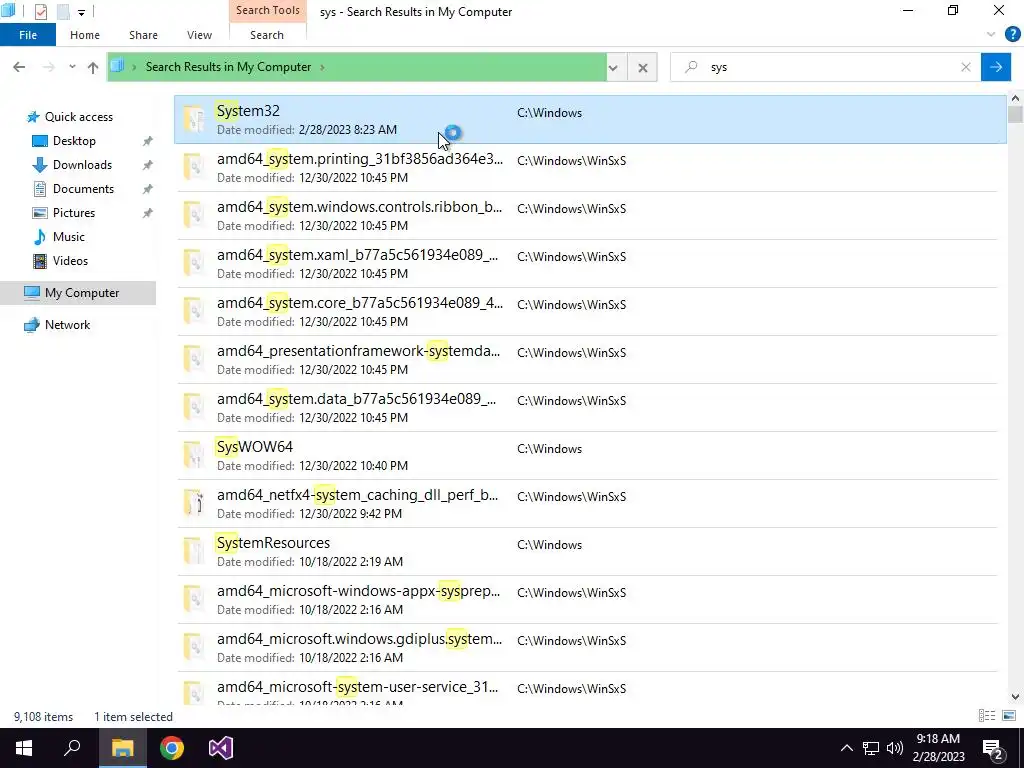Show hidden system tray icons
This screenshot has width=1024, height=768.
pyautogui.click(x=846, y=748)
